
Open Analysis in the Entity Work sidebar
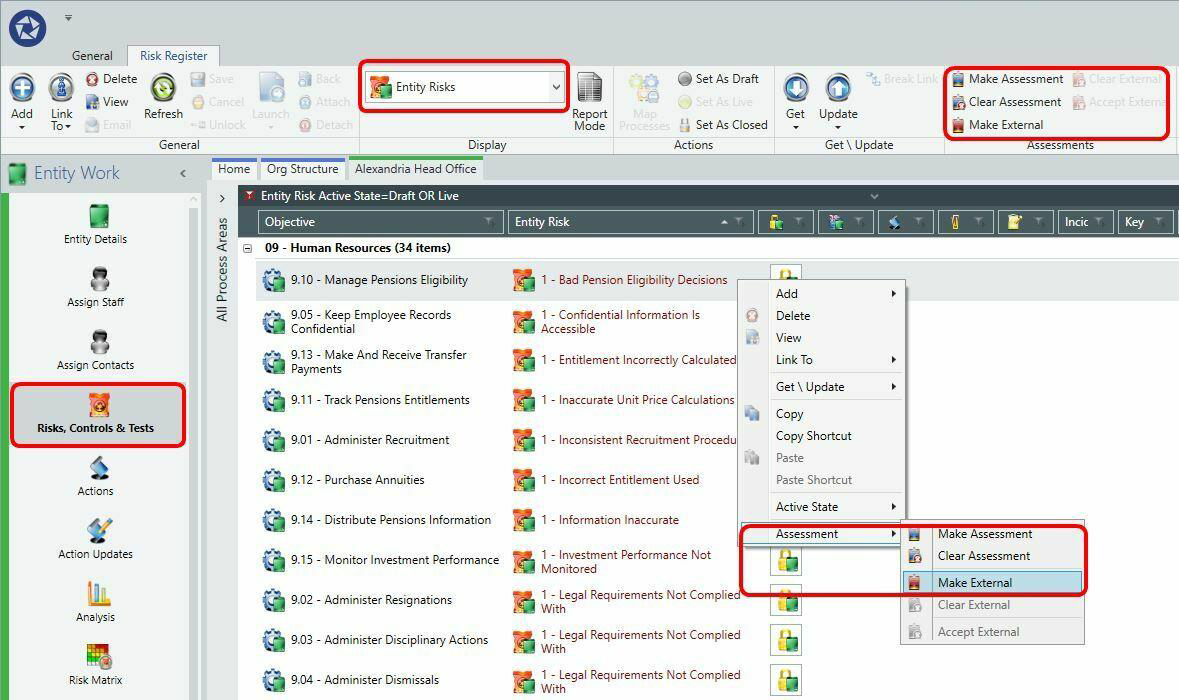point(95,602)
